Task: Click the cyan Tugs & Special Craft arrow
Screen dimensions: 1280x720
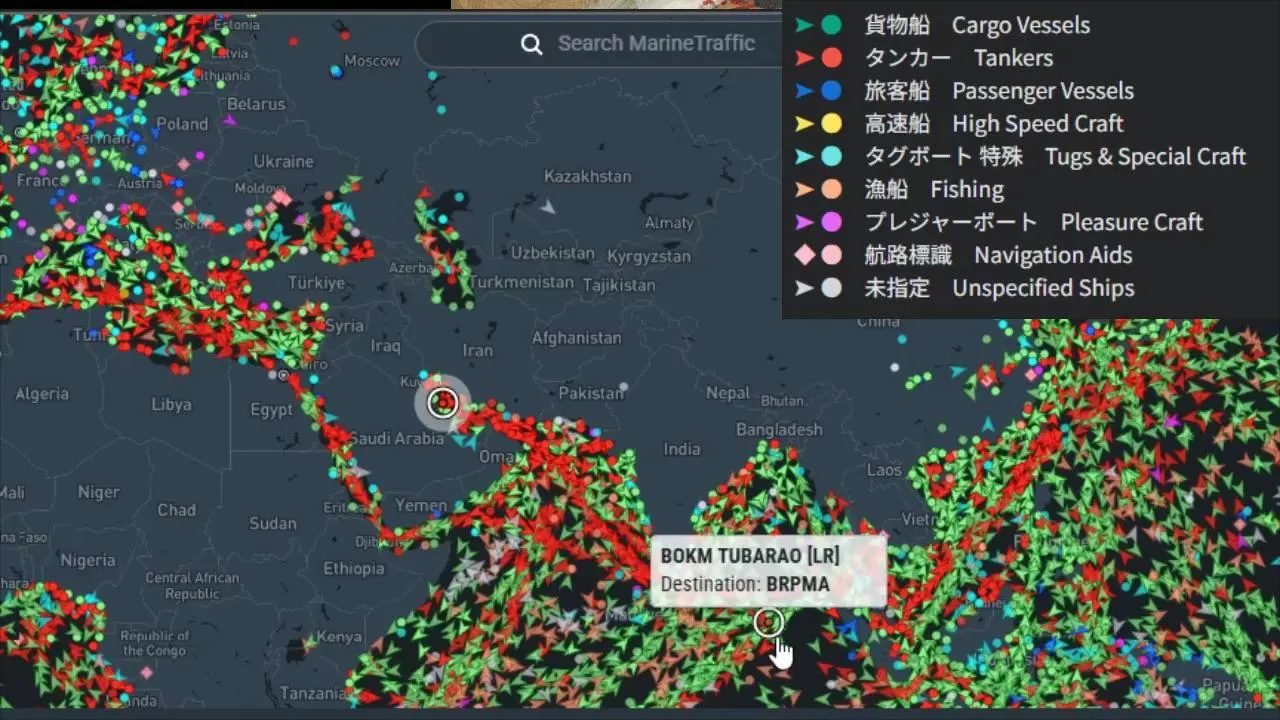Action: click(x=804, y=157)
